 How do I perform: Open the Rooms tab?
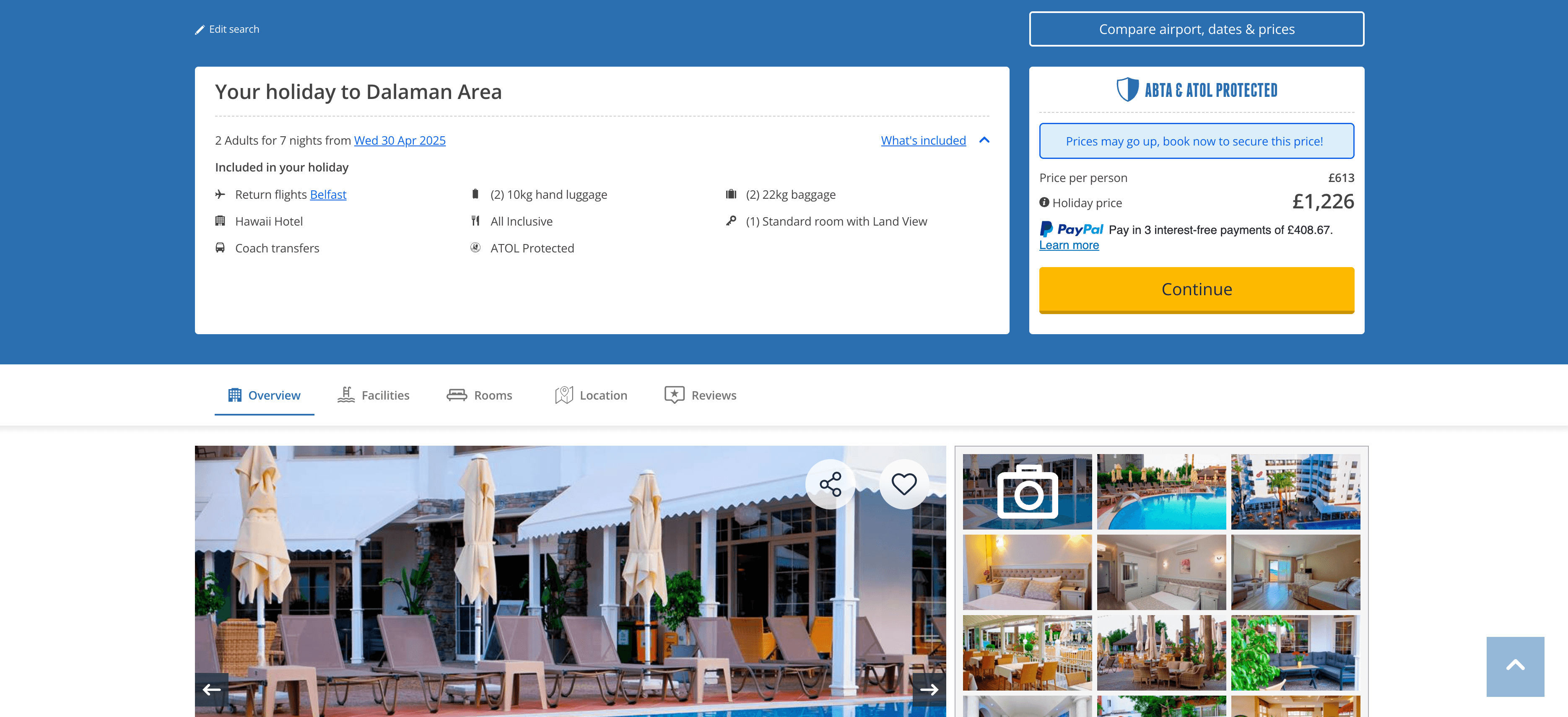coord(480,395)
